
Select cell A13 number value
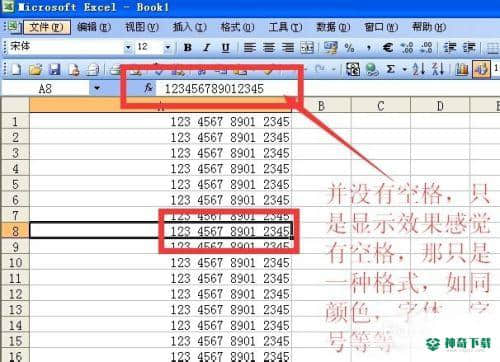[x=161, y=309]
